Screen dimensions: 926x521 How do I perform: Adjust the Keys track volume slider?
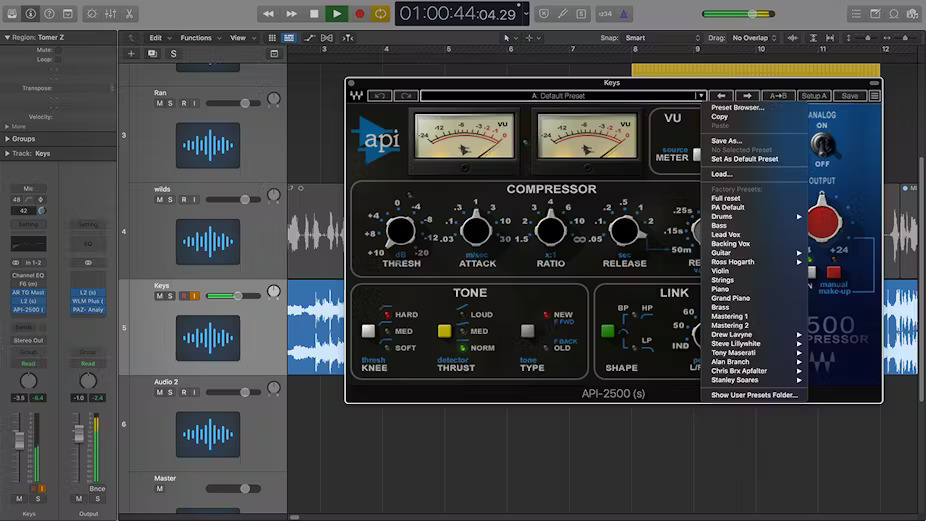pyautogui.click(x=238, y=296)
